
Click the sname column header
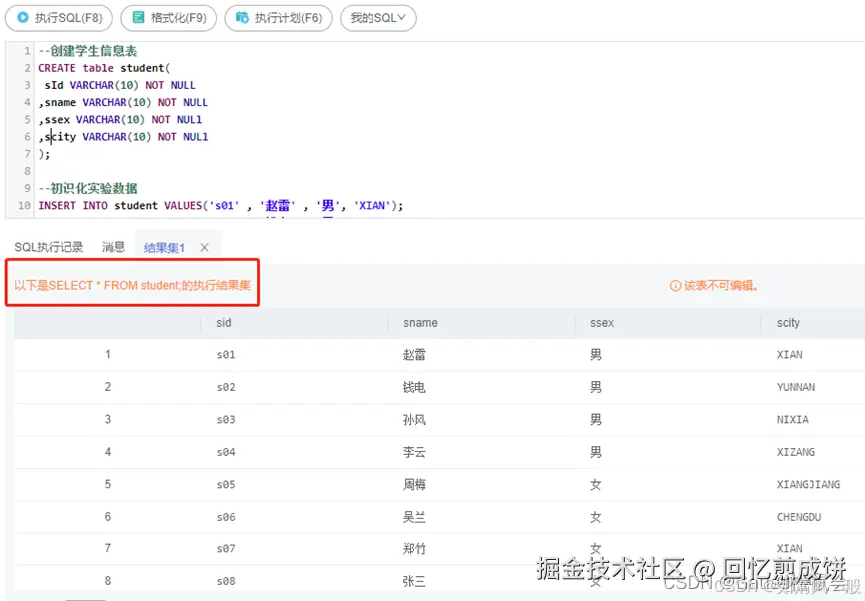[420, 323]
